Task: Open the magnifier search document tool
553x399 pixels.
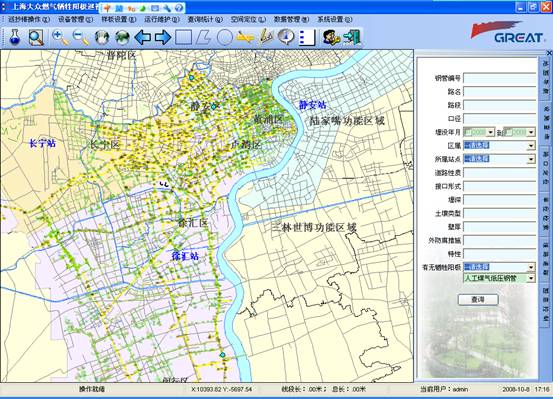Action: pyautogui.click(x=36, y=37)
